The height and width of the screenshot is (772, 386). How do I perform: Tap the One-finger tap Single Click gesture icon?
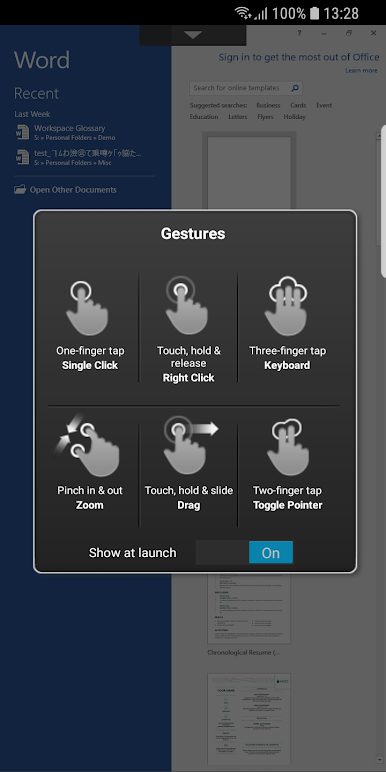87,308
